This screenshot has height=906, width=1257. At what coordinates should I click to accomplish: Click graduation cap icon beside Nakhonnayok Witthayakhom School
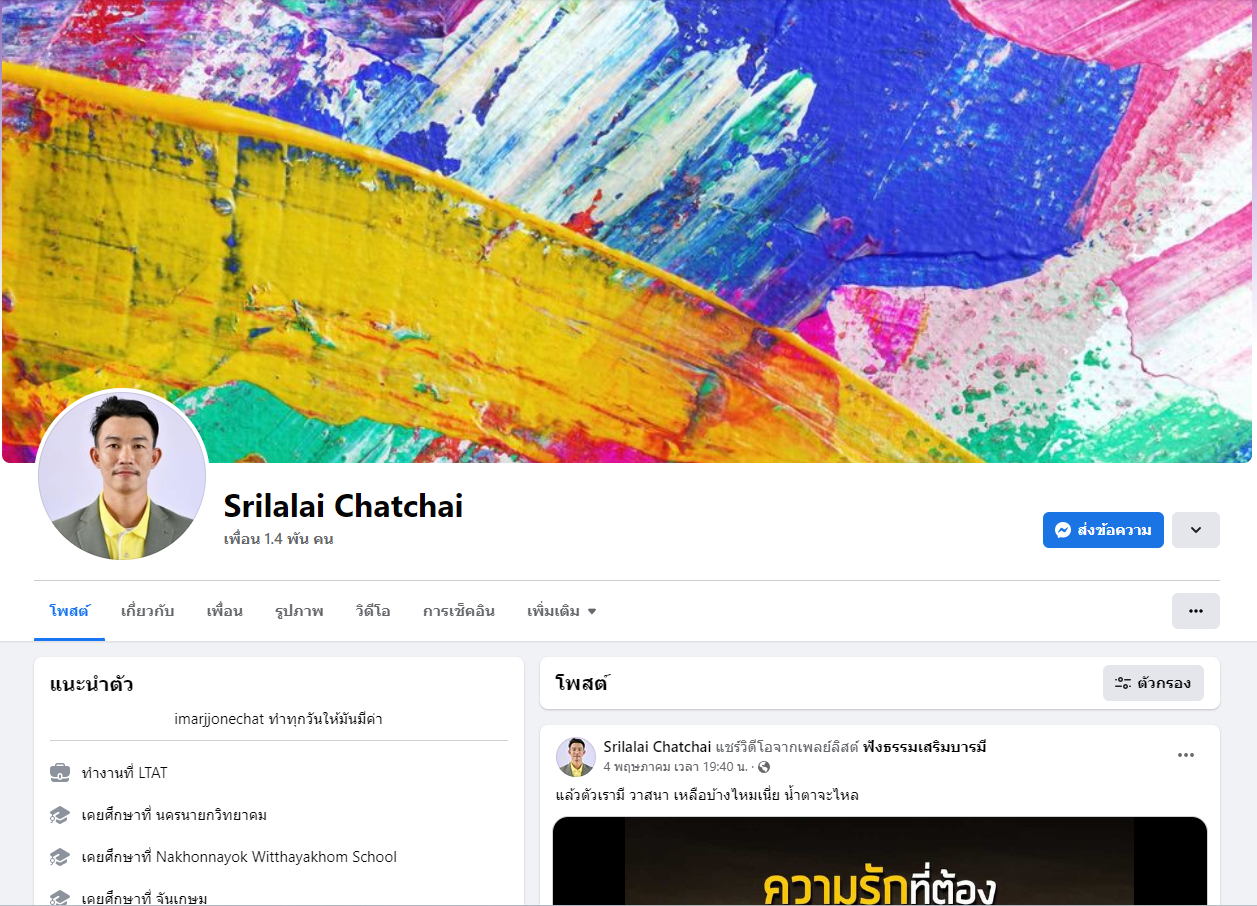coord(60,857)
